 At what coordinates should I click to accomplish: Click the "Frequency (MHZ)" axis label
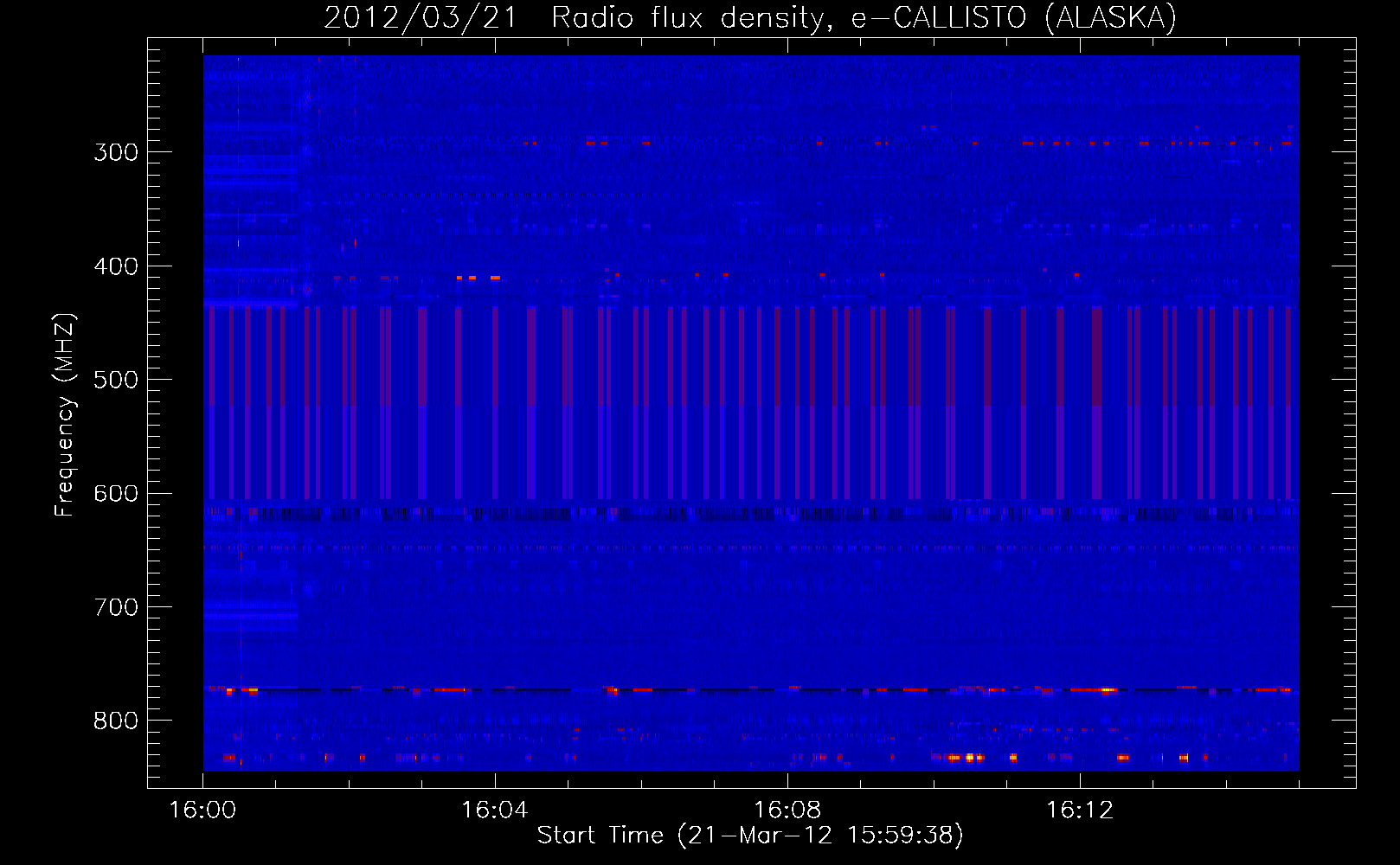pyautogui.click(x=65, y=415)
